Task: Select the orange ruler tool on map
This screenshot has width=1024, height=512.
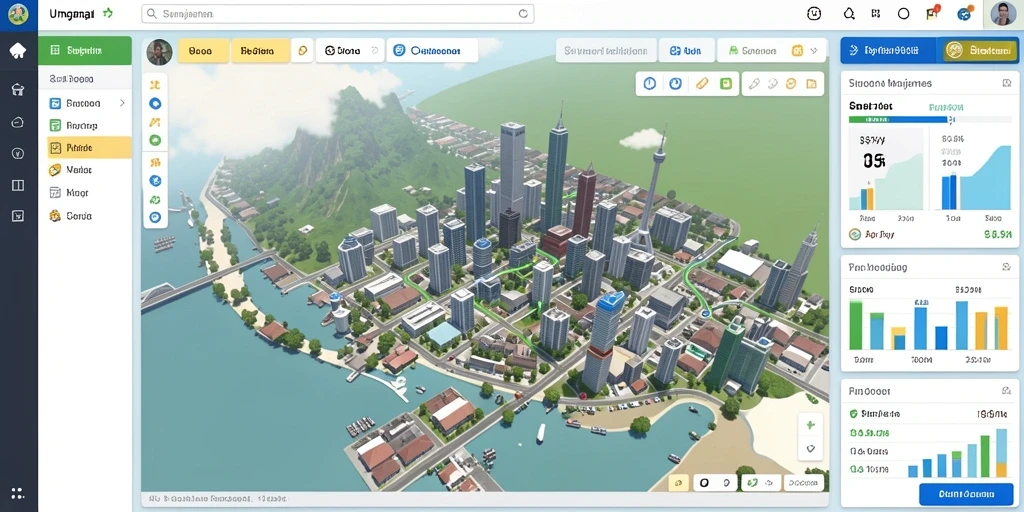Action: click(x=701, y=84)
